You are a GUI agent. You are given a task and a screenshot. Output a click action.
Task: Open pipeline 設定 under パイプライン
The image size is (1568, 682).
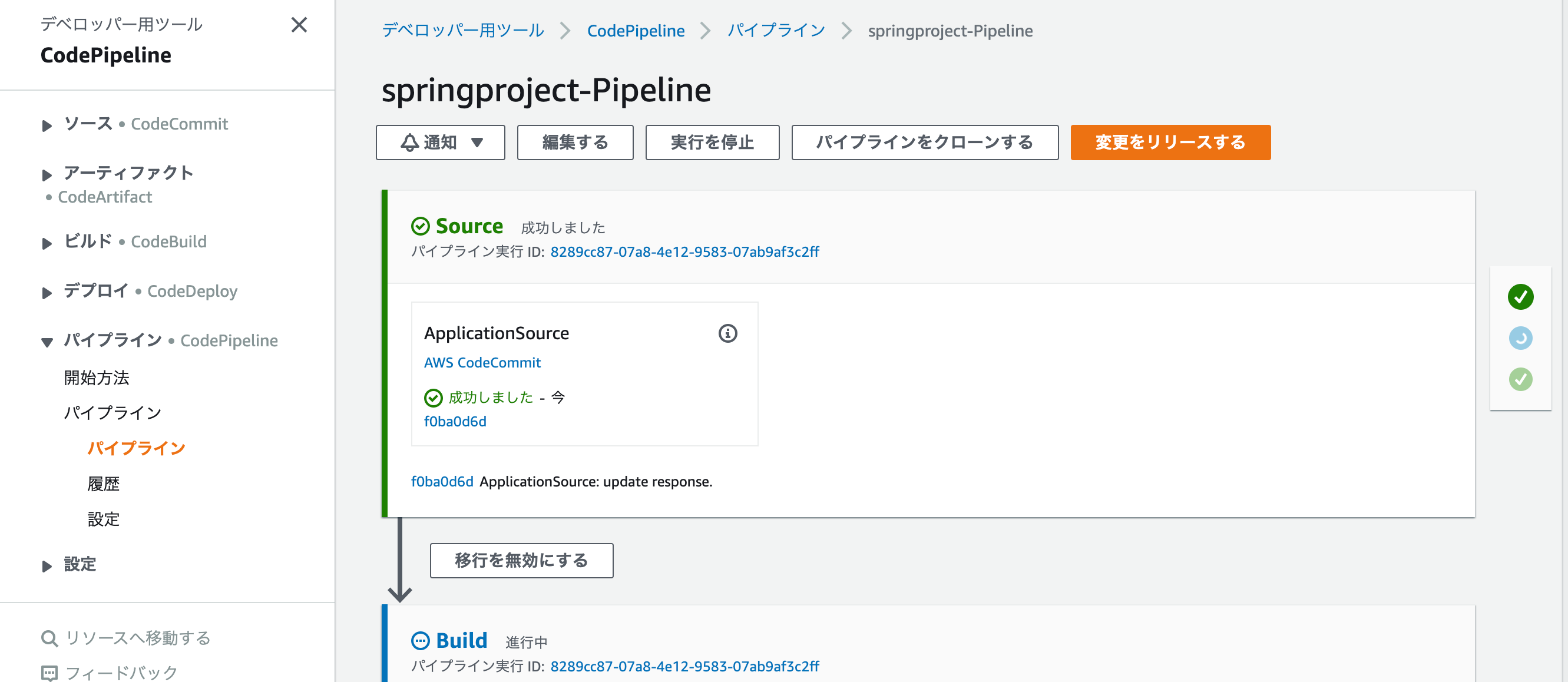point(104,519)
